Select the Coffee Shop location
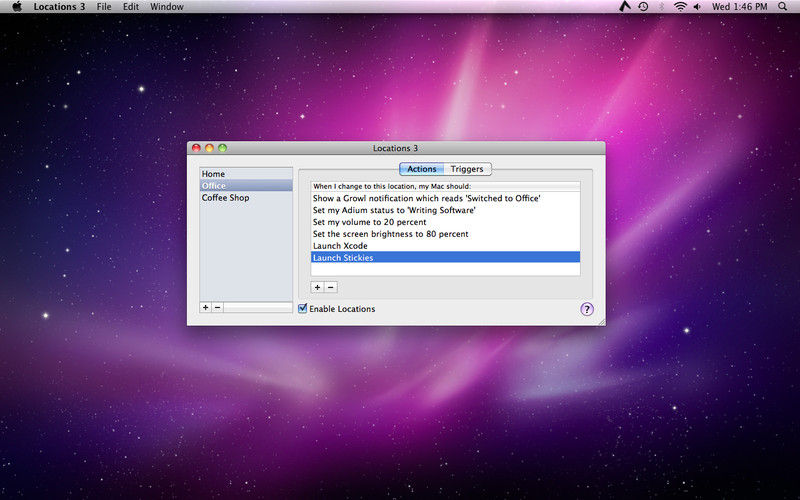The width and height of the screenshot is (800, 500). 246,197
